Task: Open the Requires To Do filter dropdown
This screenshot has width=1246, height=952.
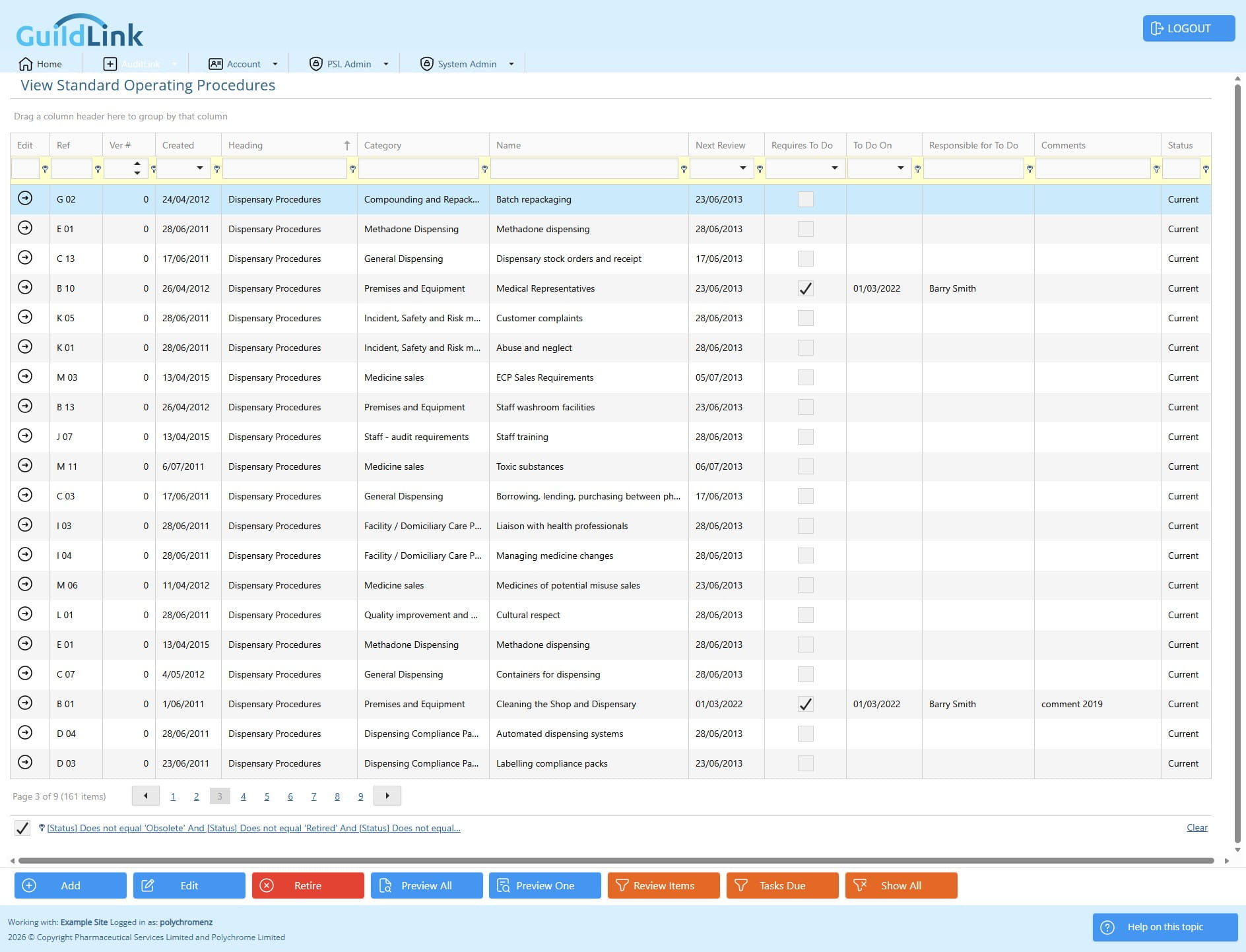Action: pyautogui.click(x=835, y=168)
